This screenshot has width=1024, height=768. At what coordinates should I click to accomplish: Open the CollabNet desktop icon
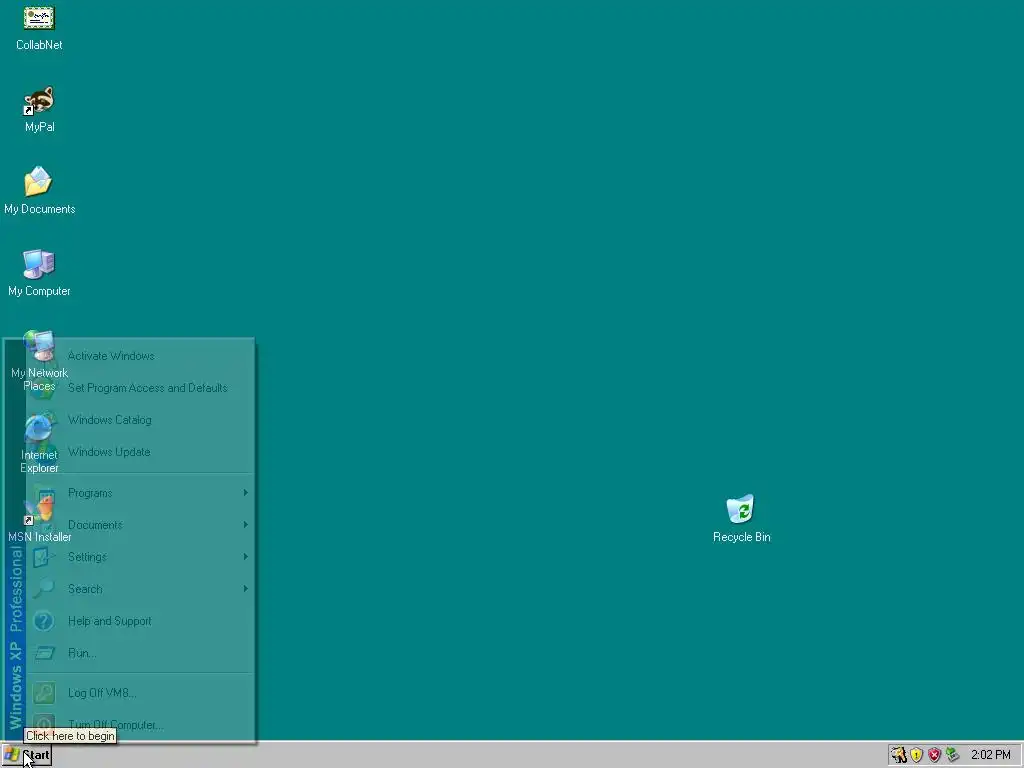(x=39, y=27)
